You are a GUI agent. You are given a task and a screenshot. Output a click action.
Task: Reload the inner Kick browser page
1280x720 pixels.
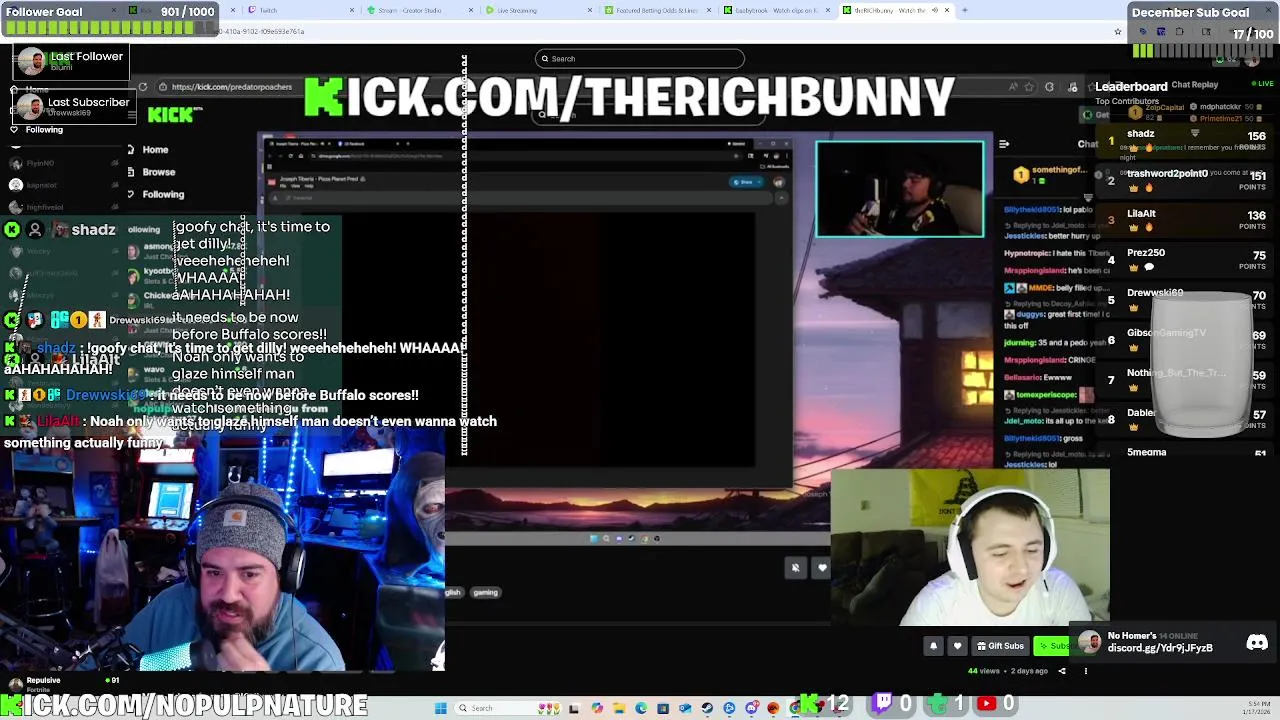(x=142, y=87)
